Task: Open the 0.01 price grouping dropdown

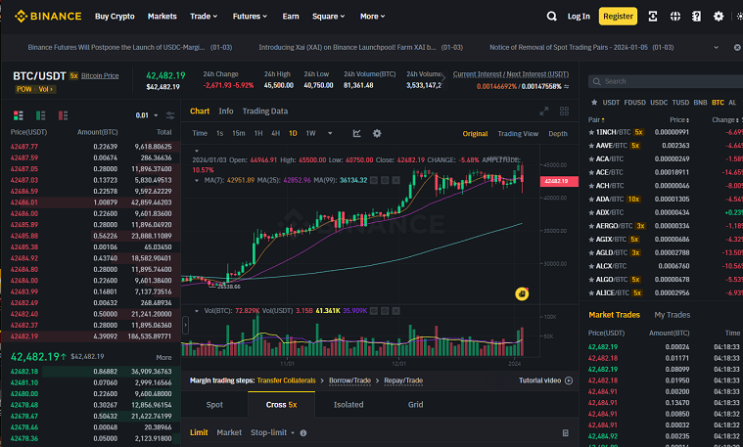Action: point(146,115)
